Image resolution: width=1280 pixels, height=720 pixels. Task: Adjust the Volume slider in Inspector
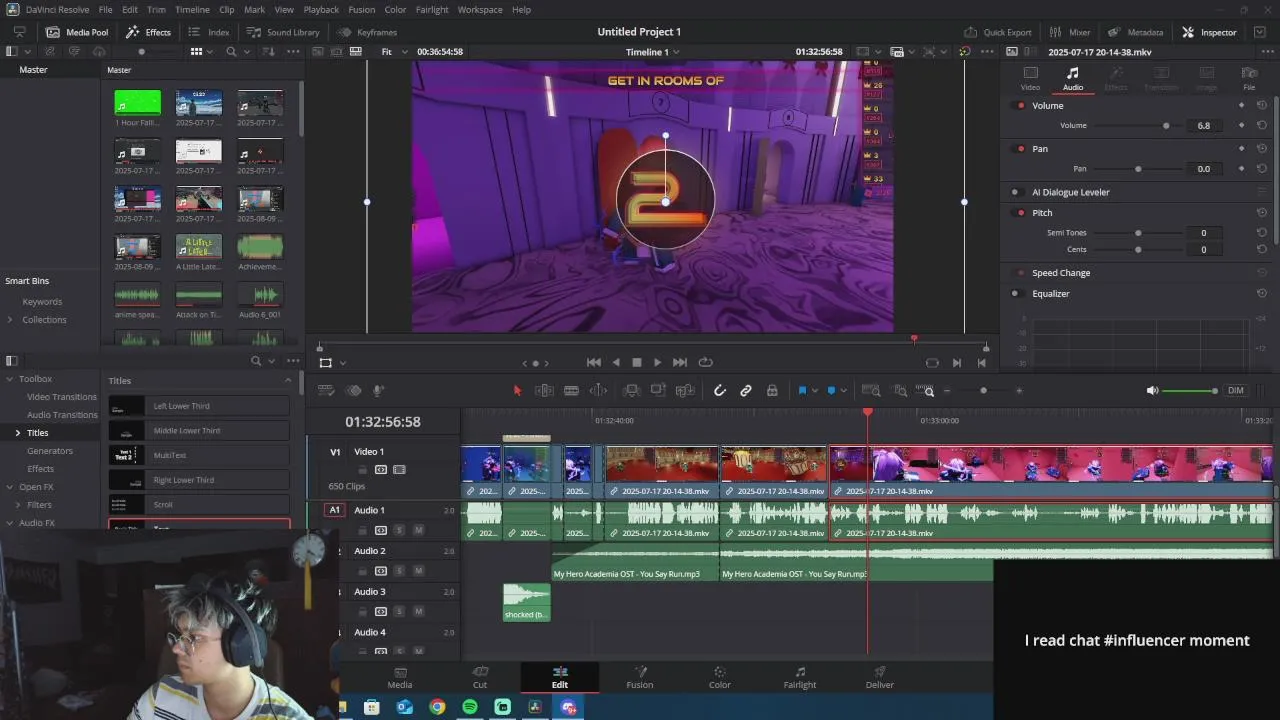(x=1166, y=126)
